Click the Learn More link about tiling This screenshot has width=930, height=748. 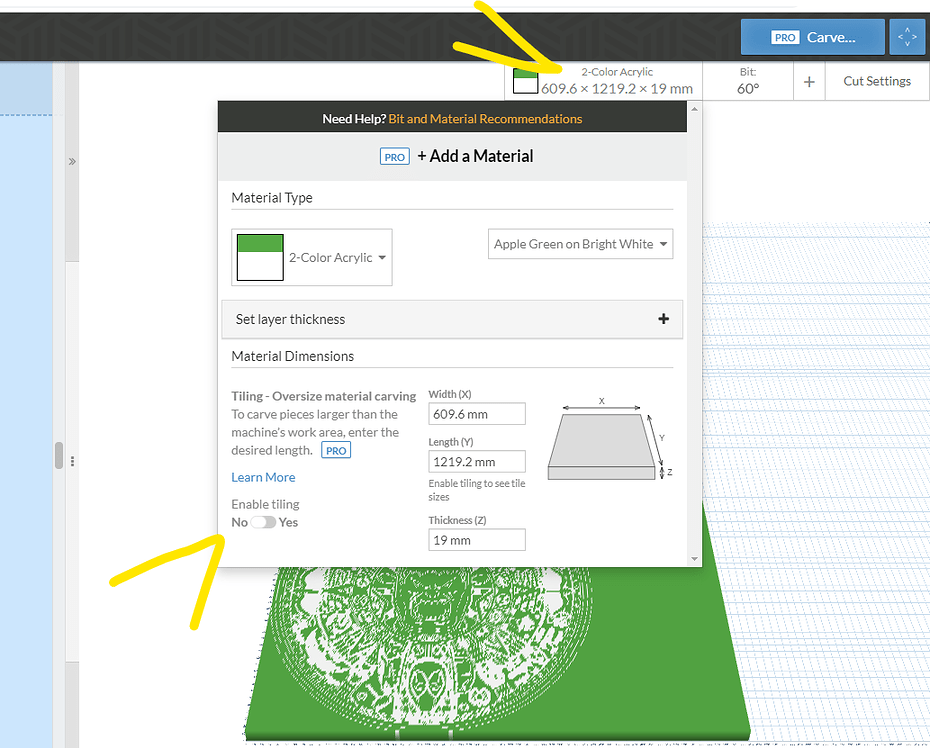click(x=263, y=477)
